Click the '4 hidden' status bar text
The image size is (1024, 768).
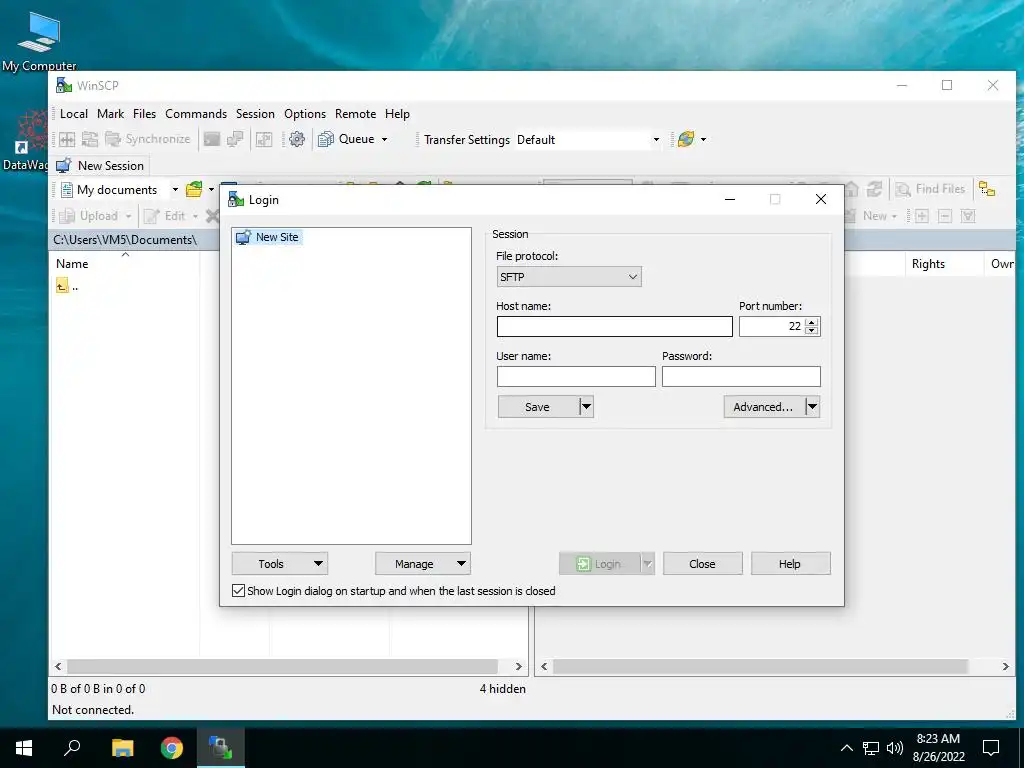[502, 689]
